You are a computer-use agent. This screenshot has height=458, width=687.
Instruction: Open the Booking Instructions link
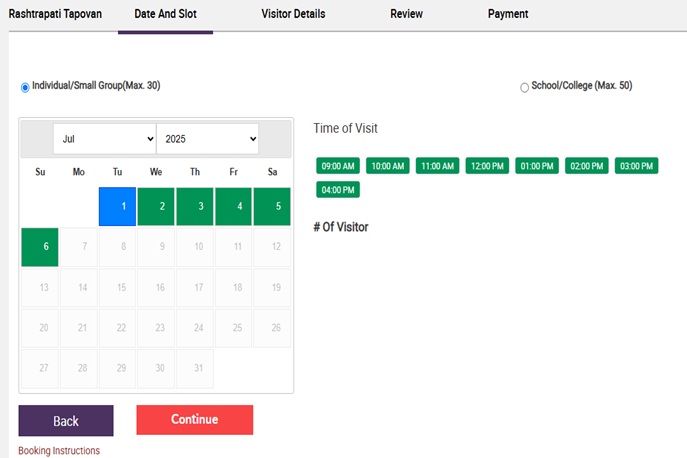[59, 451]
